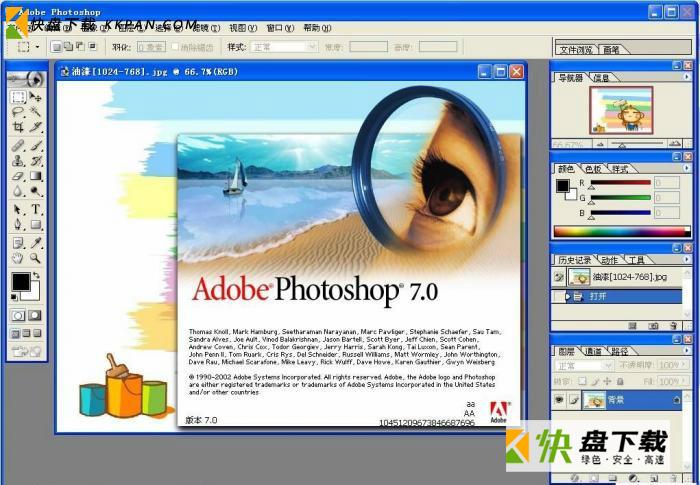Select the Healing Brush tool
This screenshot has height=485, width=700.
18,146
